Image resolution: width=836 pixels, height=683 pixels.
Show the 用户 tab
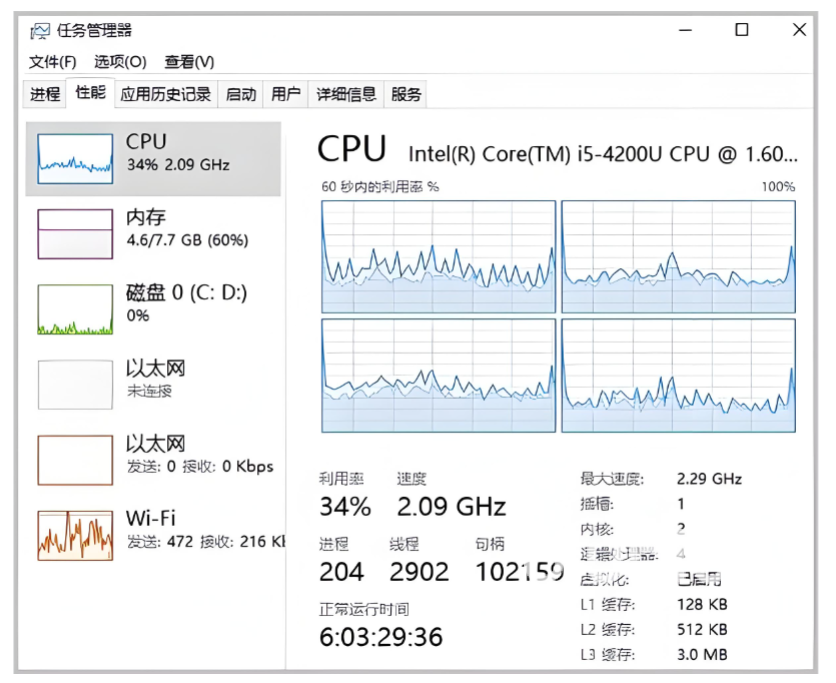pos(286,95)
